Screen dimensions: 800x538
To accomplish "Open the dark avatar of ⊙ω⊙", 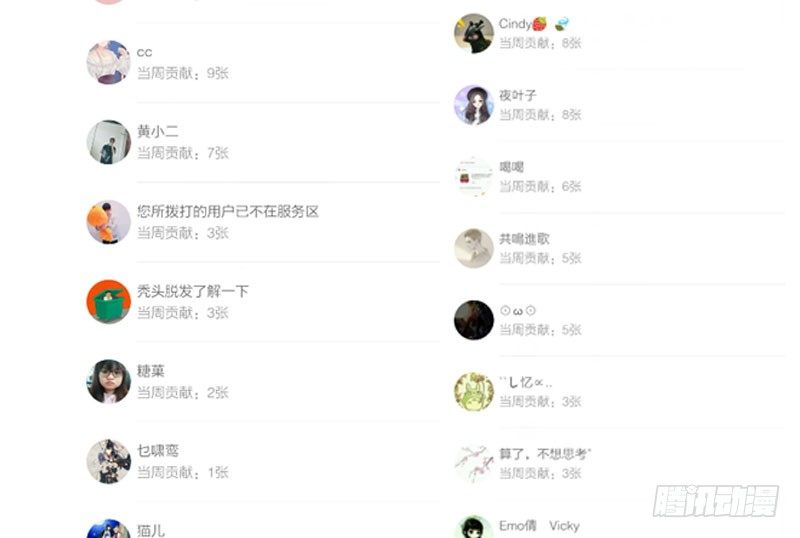I will click(473, 320).
